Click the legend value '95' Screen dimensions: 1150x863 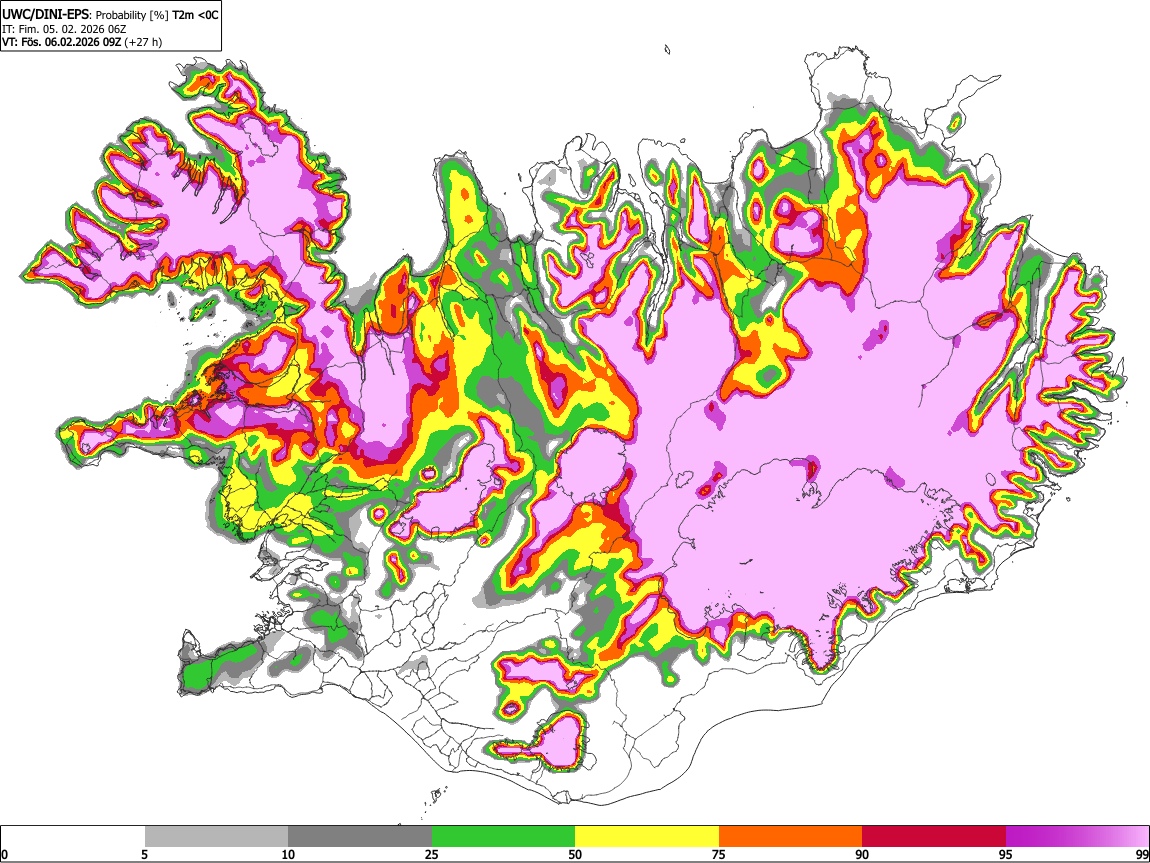coord(1006,854)
